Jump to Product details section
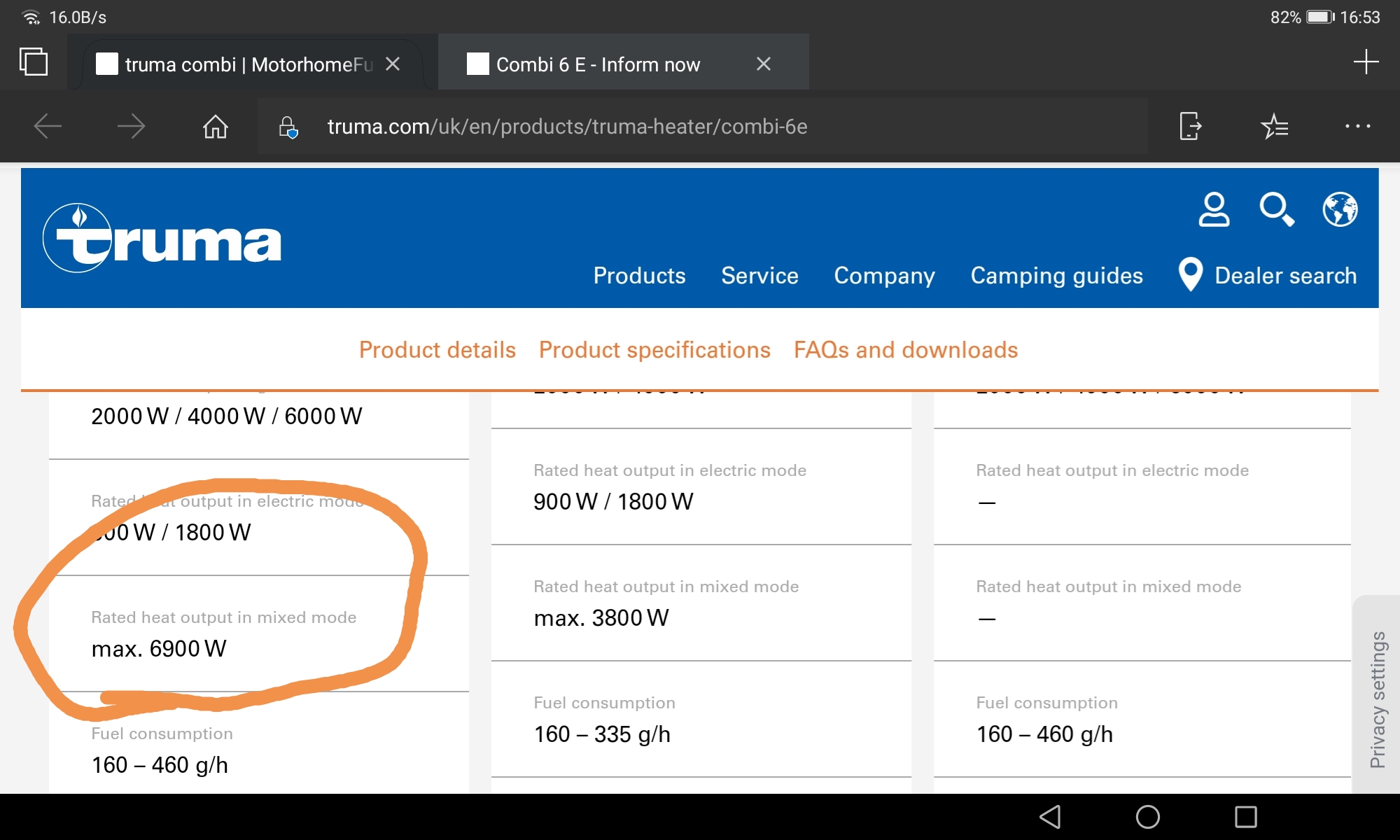This screenshot has width=1400, height=840. pyautogui.click(x=437, y=349)
